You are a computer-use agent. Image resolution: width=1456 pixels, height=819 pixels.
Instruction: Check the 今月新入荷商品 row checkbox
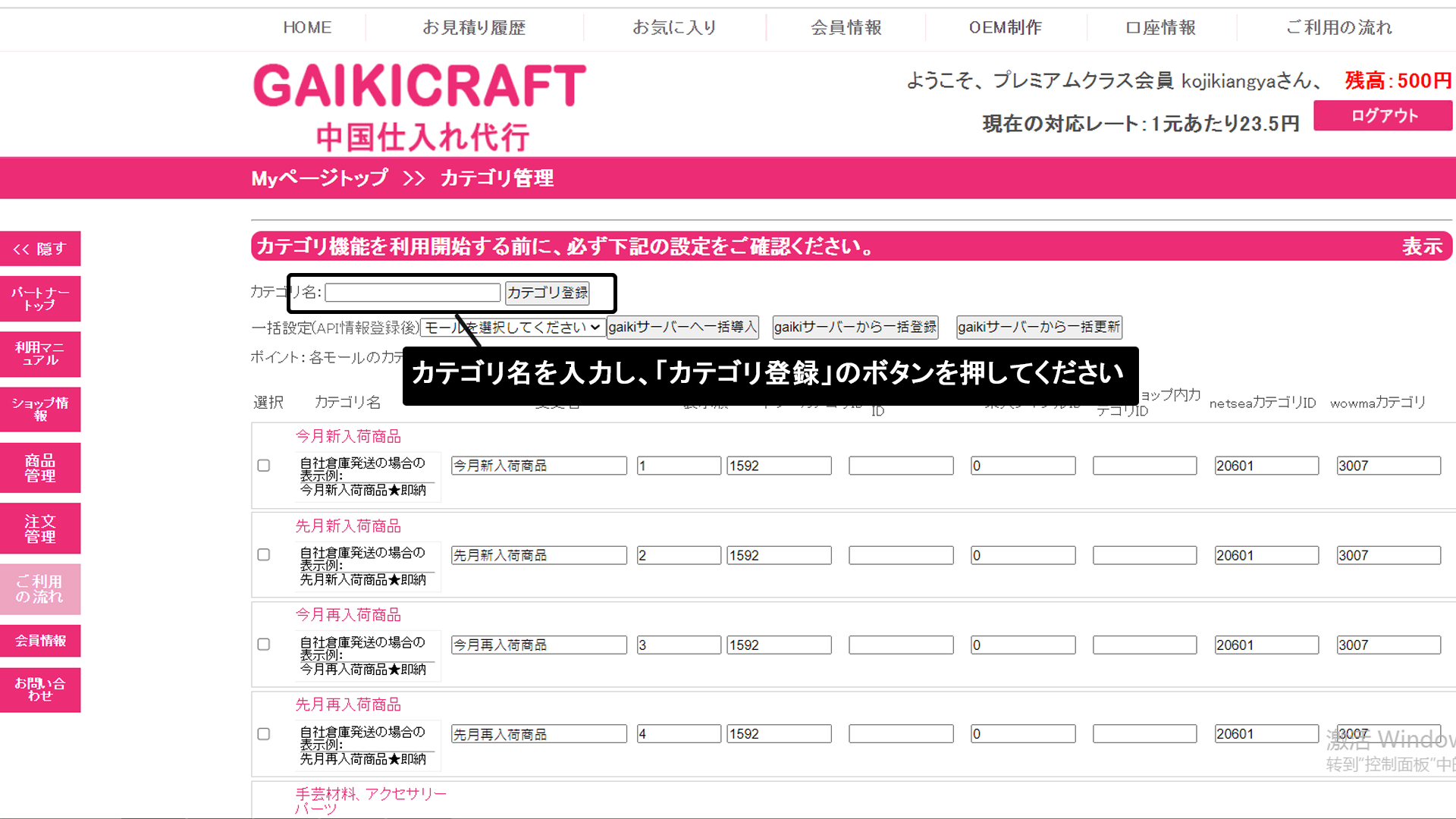coord(264,466)
